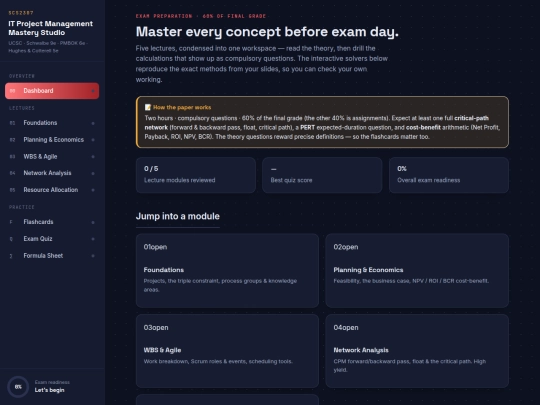Screen dimensions: 540x405
Task: Click the 'Jump into a module' heading
Action: 178,216
